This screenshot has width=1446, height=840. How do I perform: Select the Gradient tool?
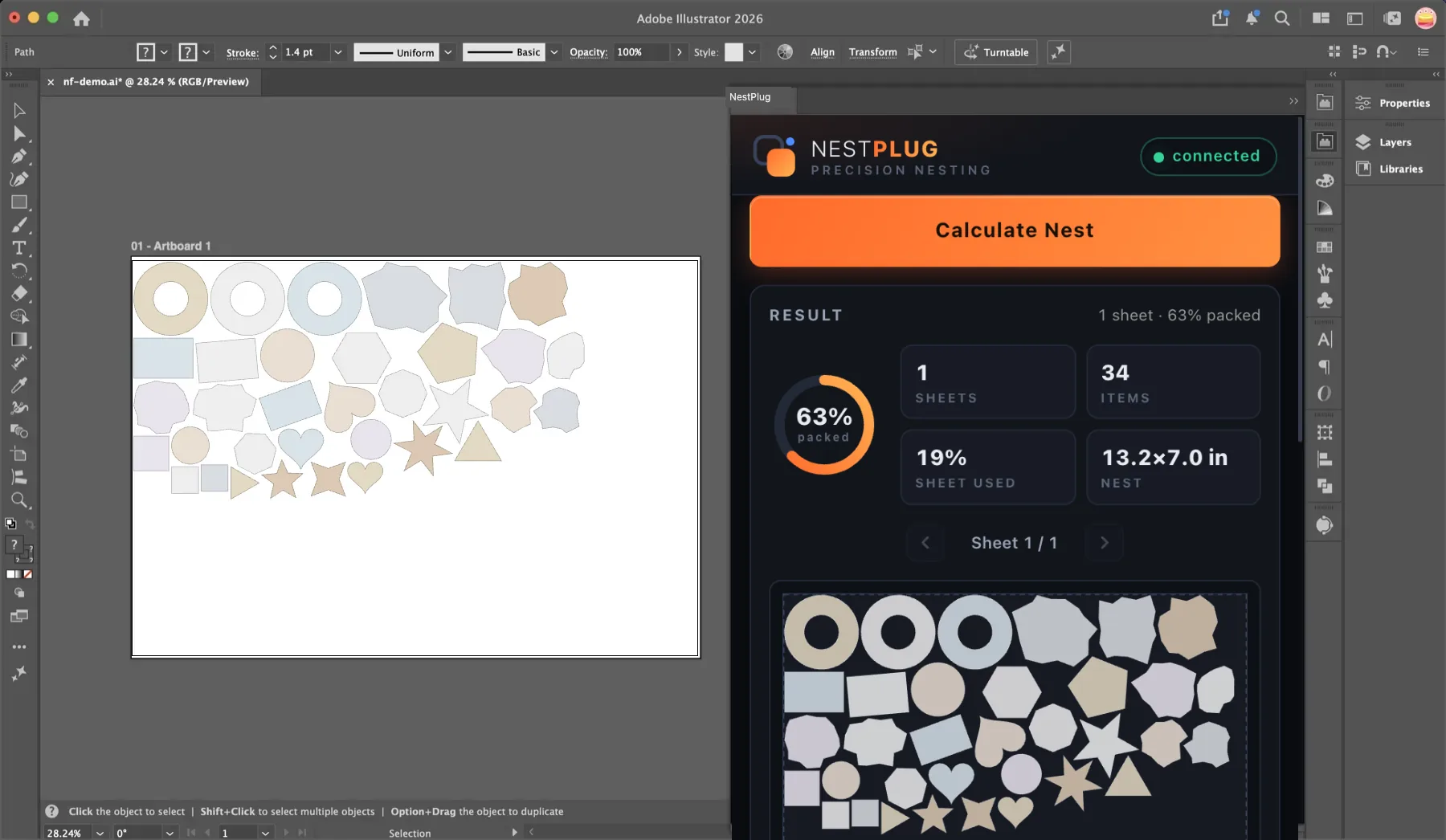(x=19, y=340)
